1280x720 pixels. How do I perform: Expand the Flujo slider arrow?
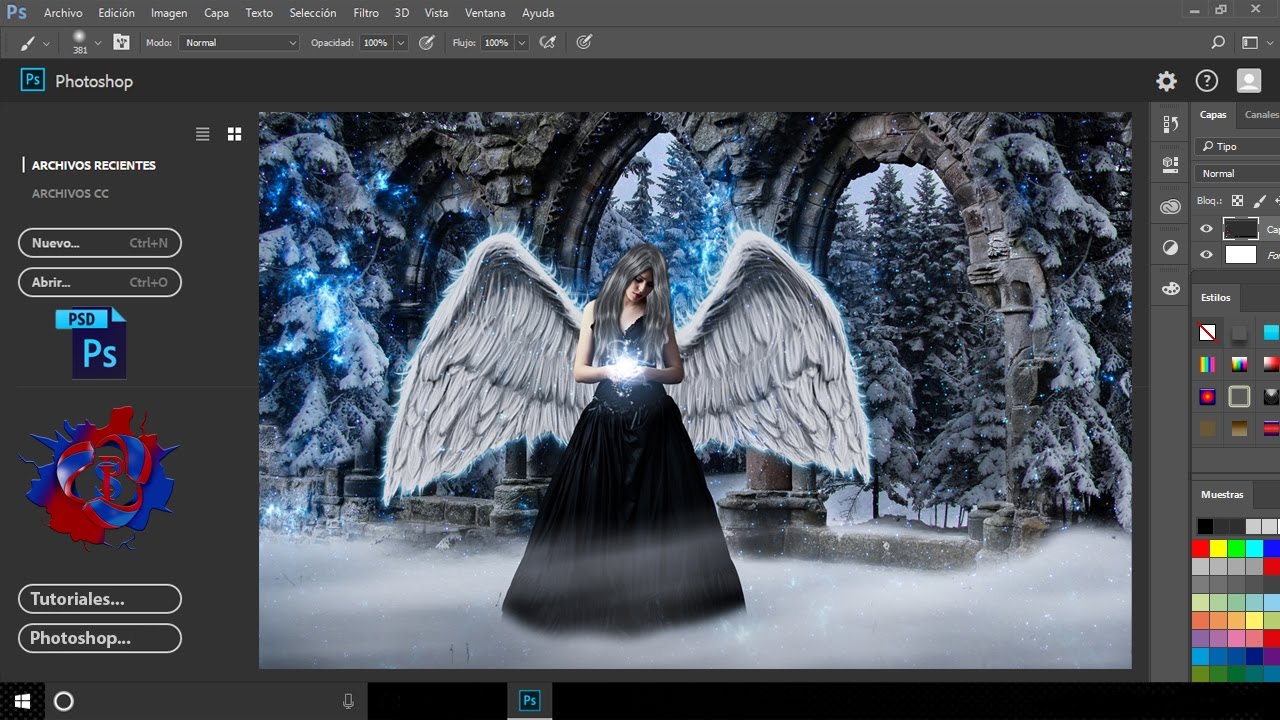click(522, 43)
